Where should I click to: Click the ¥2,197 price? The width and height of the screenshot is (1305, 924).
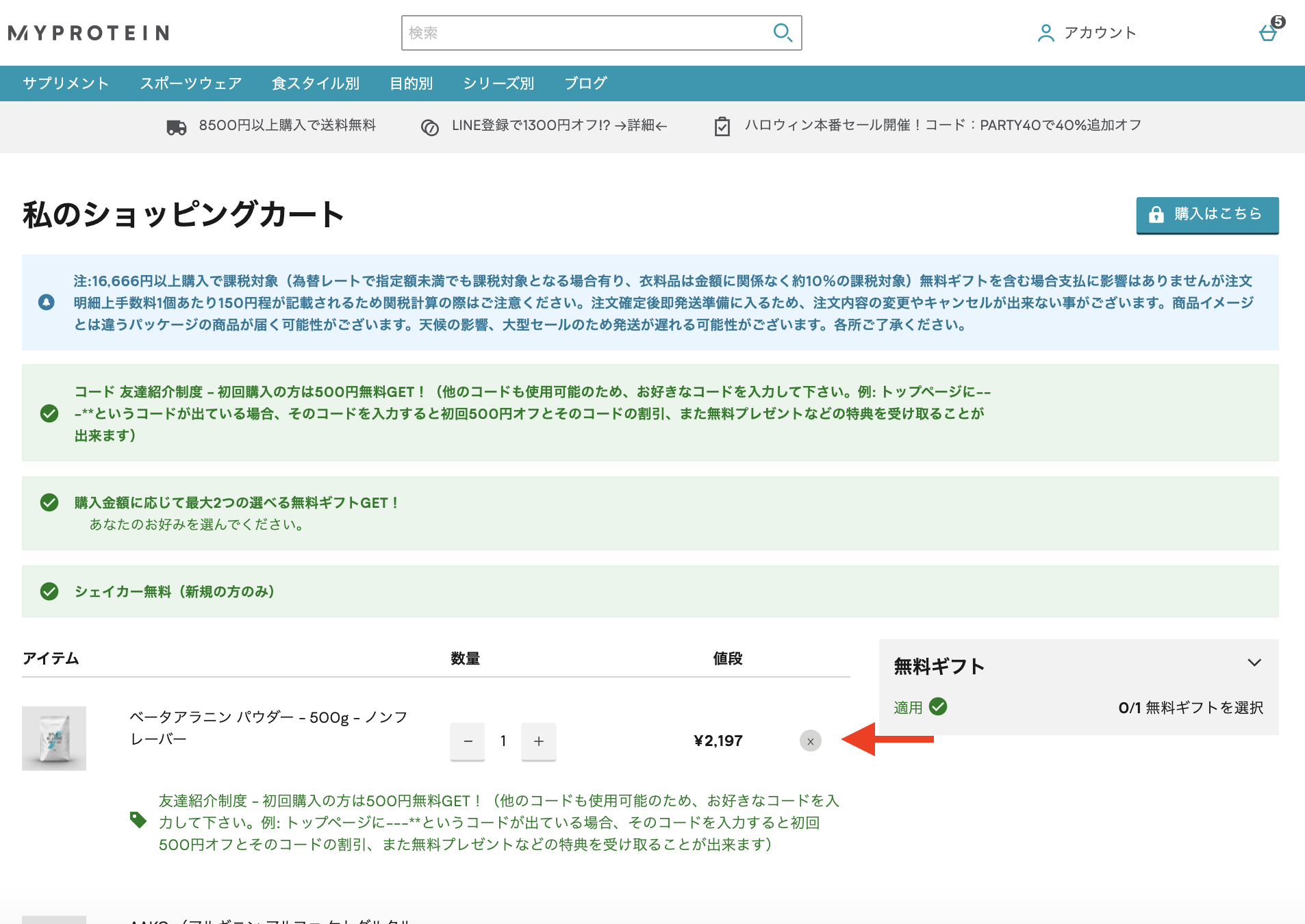coord(718,741)
